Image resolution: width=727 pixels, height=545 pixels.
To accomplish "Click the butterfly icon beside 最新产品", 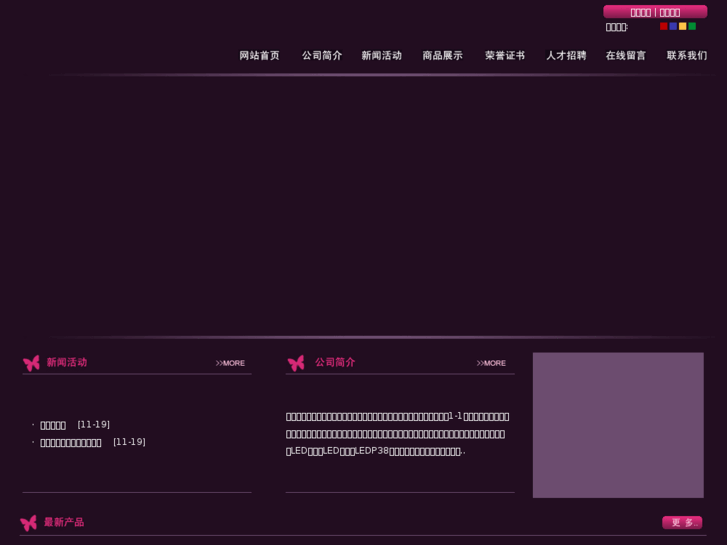I will 29,523.
